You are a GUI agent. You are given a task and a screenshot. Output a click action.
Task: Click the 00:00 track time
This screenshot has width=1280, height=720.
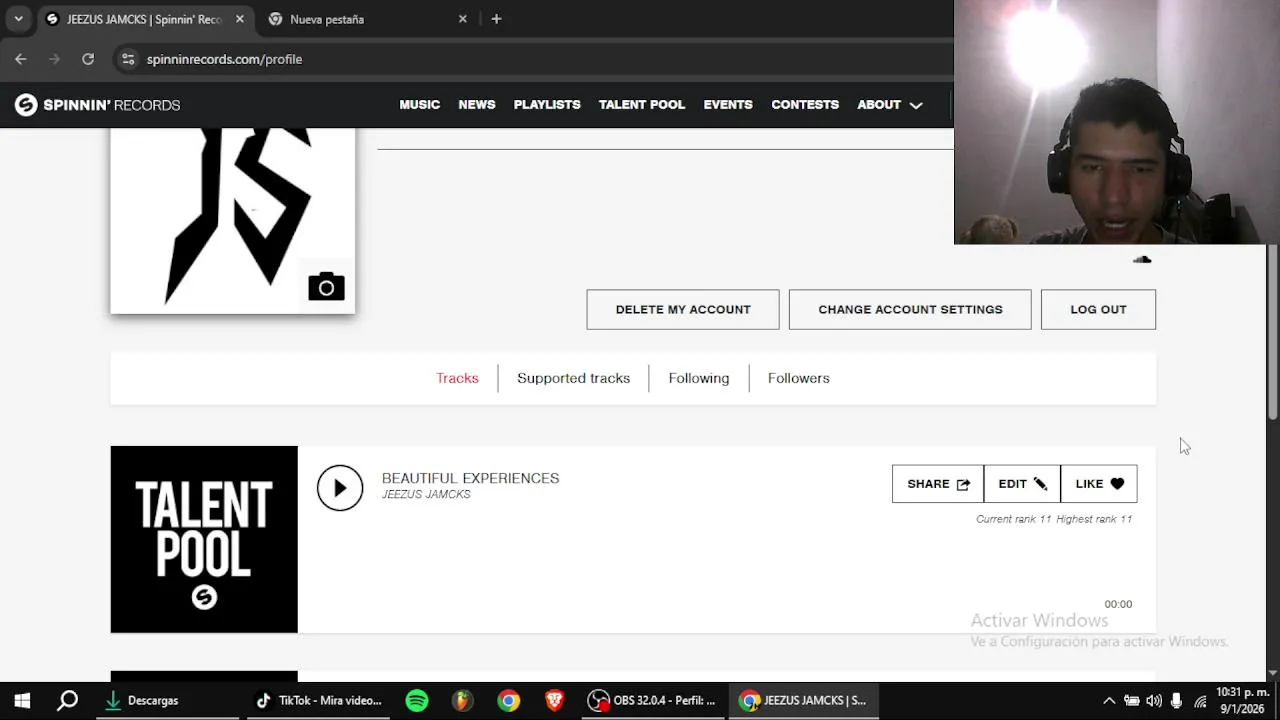pos(1118,604)
